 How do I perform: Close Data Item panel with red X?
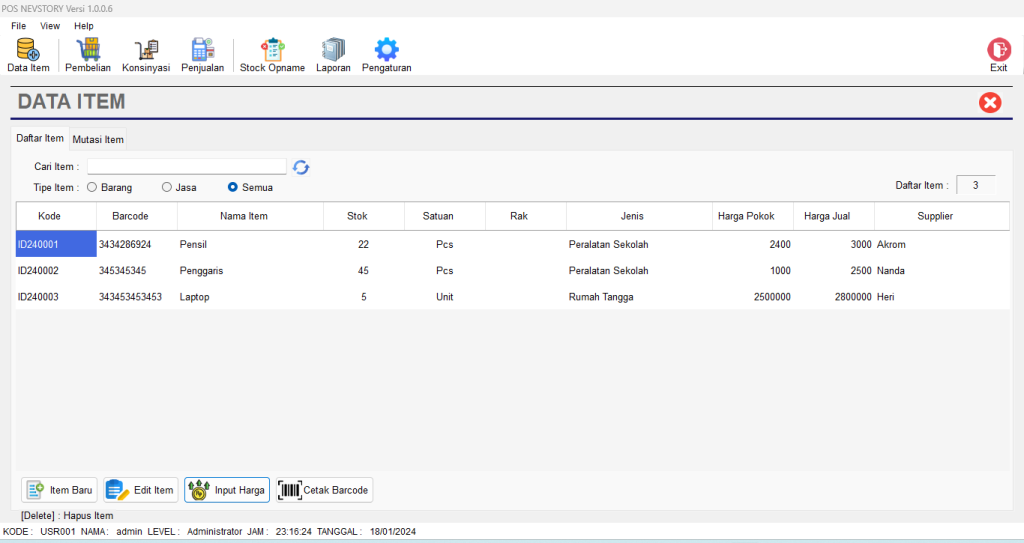pyautogui.click(x=990, y=102)
